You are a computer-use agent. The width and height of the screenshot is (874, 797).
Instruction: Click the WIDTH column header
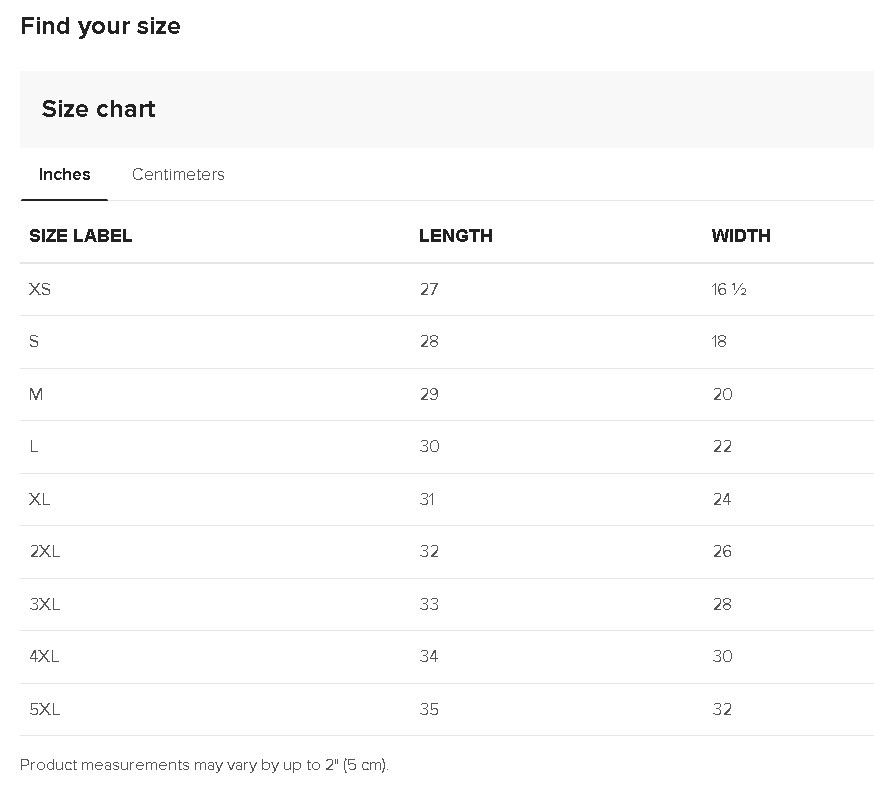(x=741, y=236)
